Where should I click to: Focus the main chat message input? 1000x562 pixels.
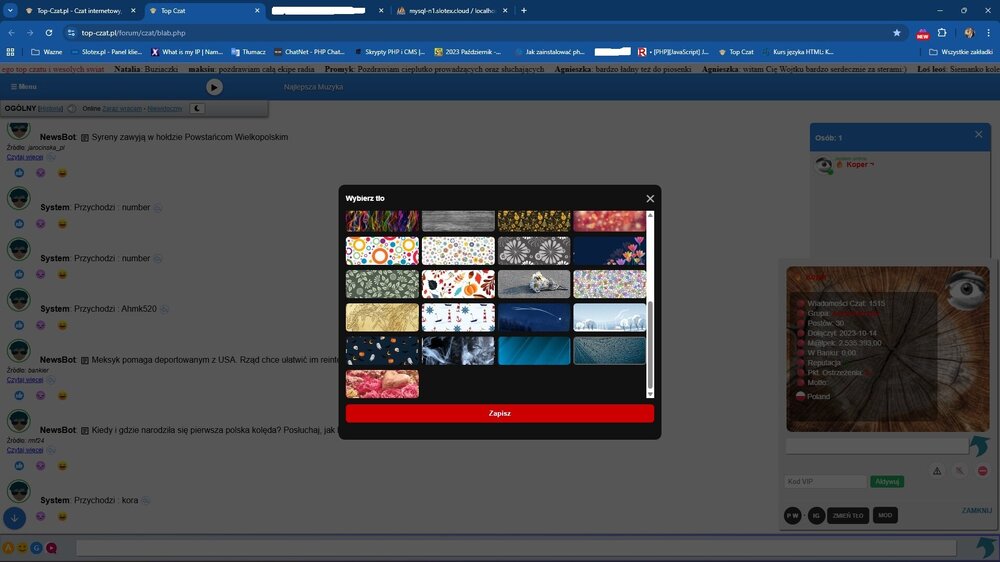[516, 547]
